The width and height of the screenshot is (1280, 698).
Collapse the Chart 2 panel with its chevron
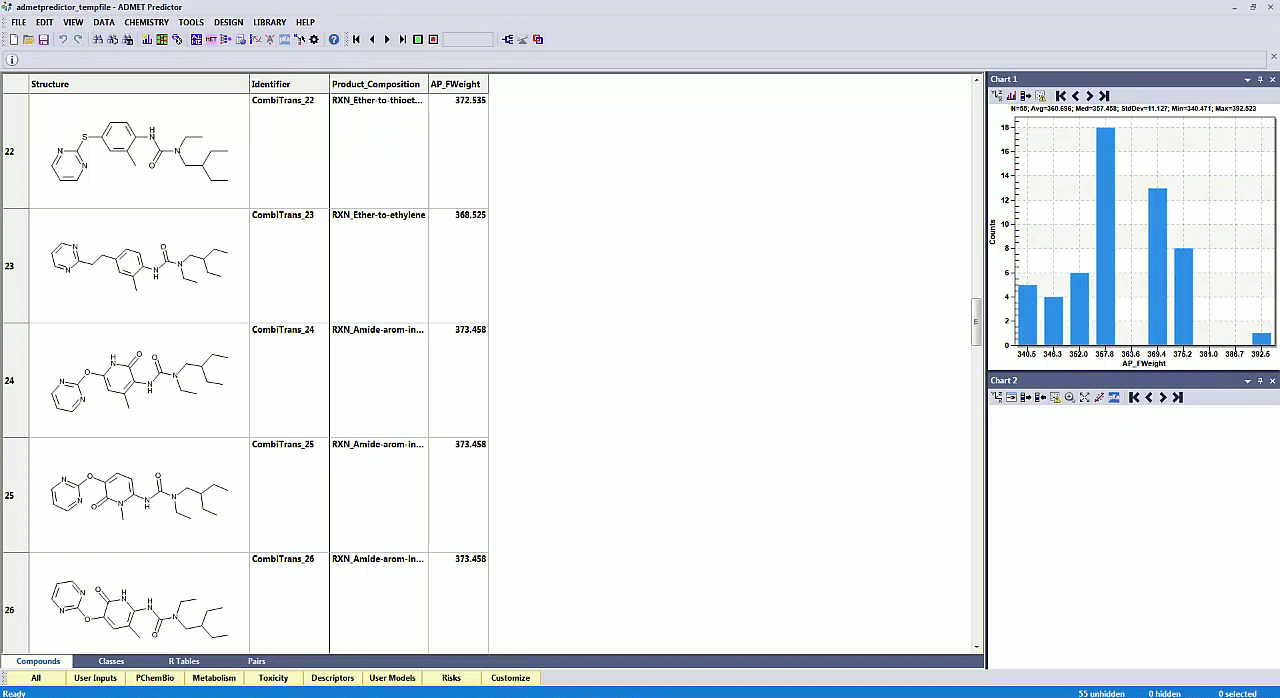tap(1247, 381)
